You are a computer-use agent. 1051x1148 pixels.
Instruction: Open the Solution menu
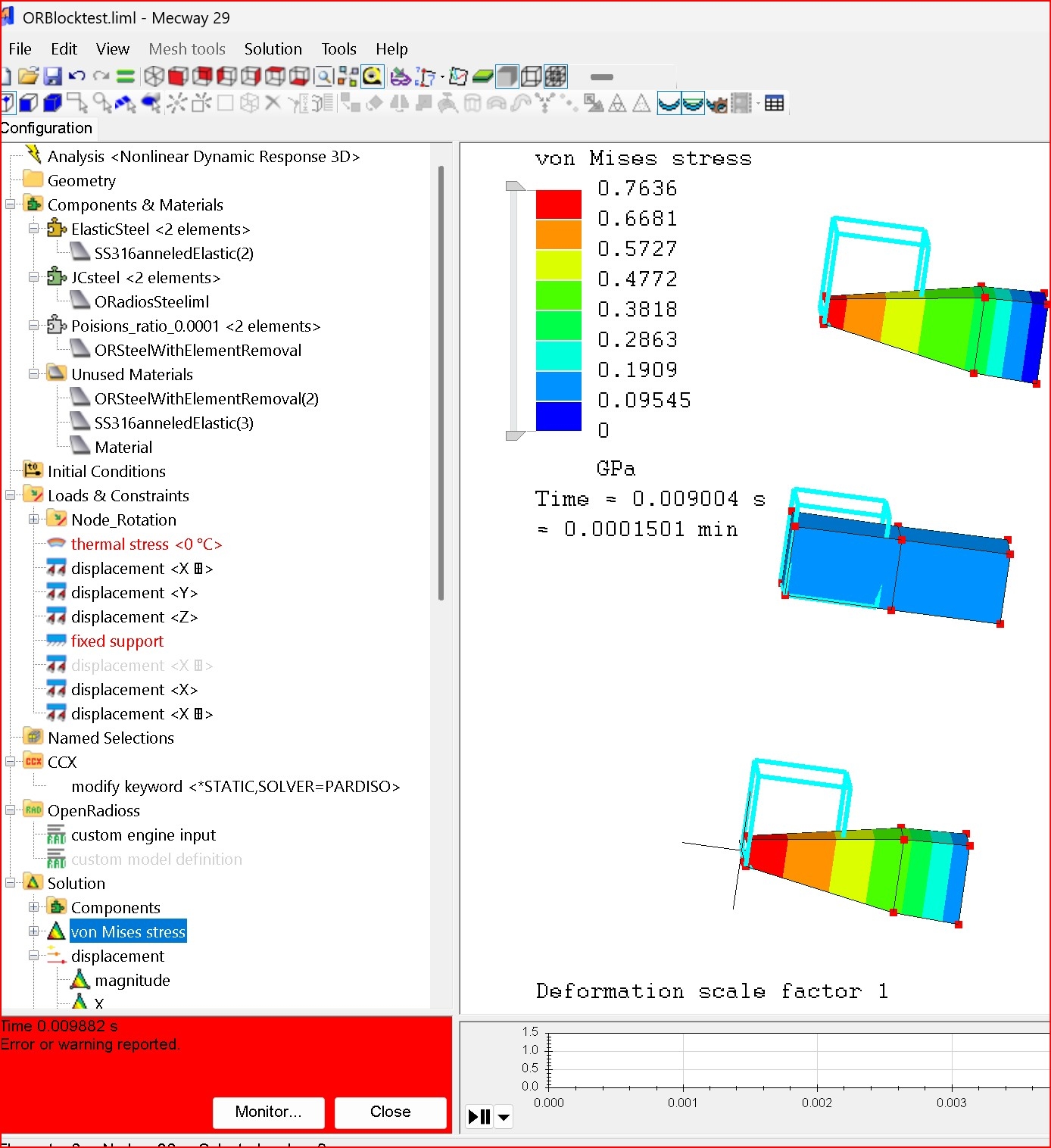(x=273, y=49)
